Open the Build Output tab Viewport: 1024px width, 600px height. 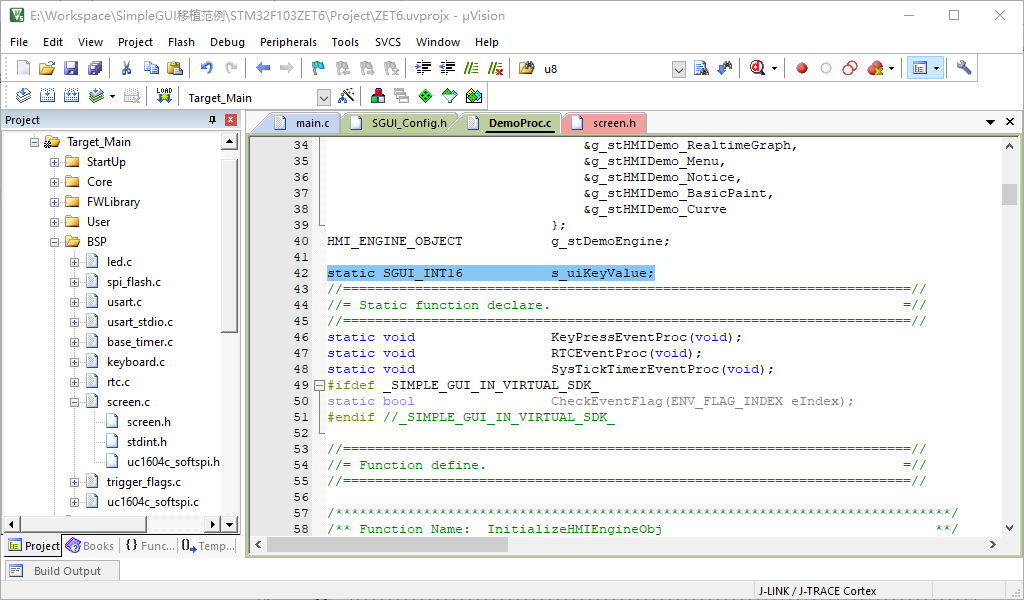[63, 571]
